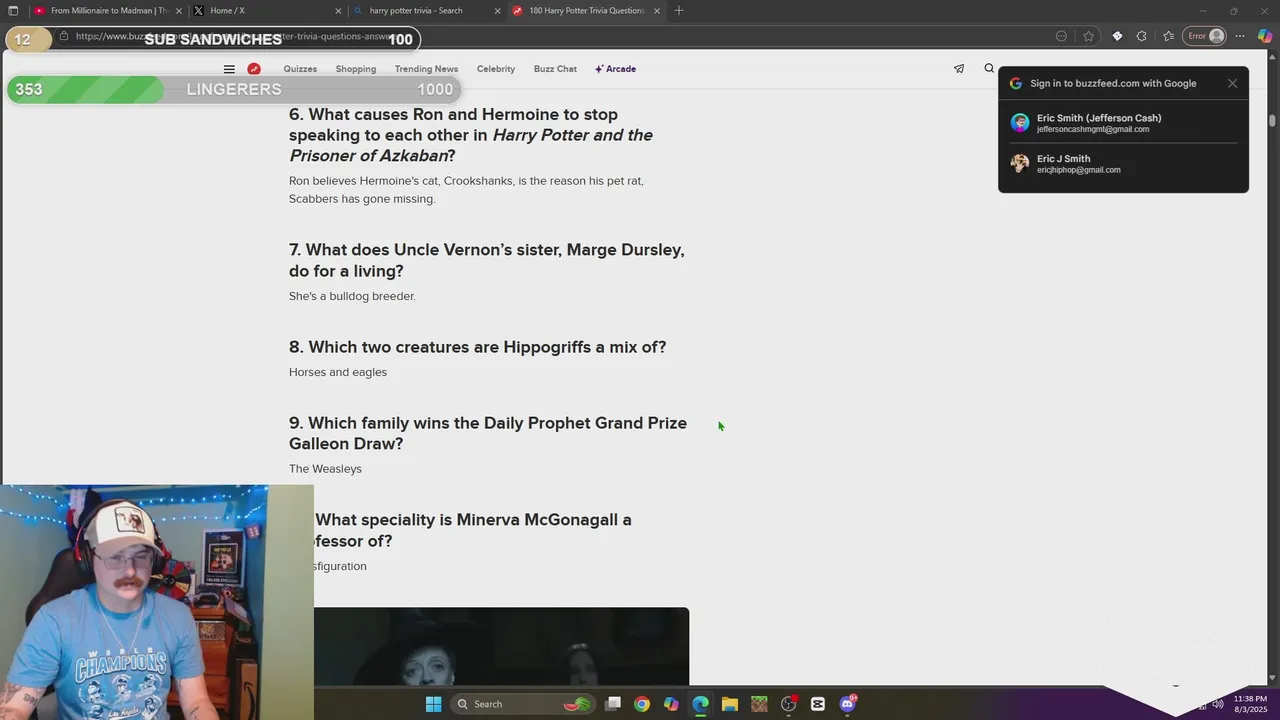Image resolution: width=1280 pixels, height=720 pixels.
Task: Open browser Settings and more menu
Action: coord(1240,36)
